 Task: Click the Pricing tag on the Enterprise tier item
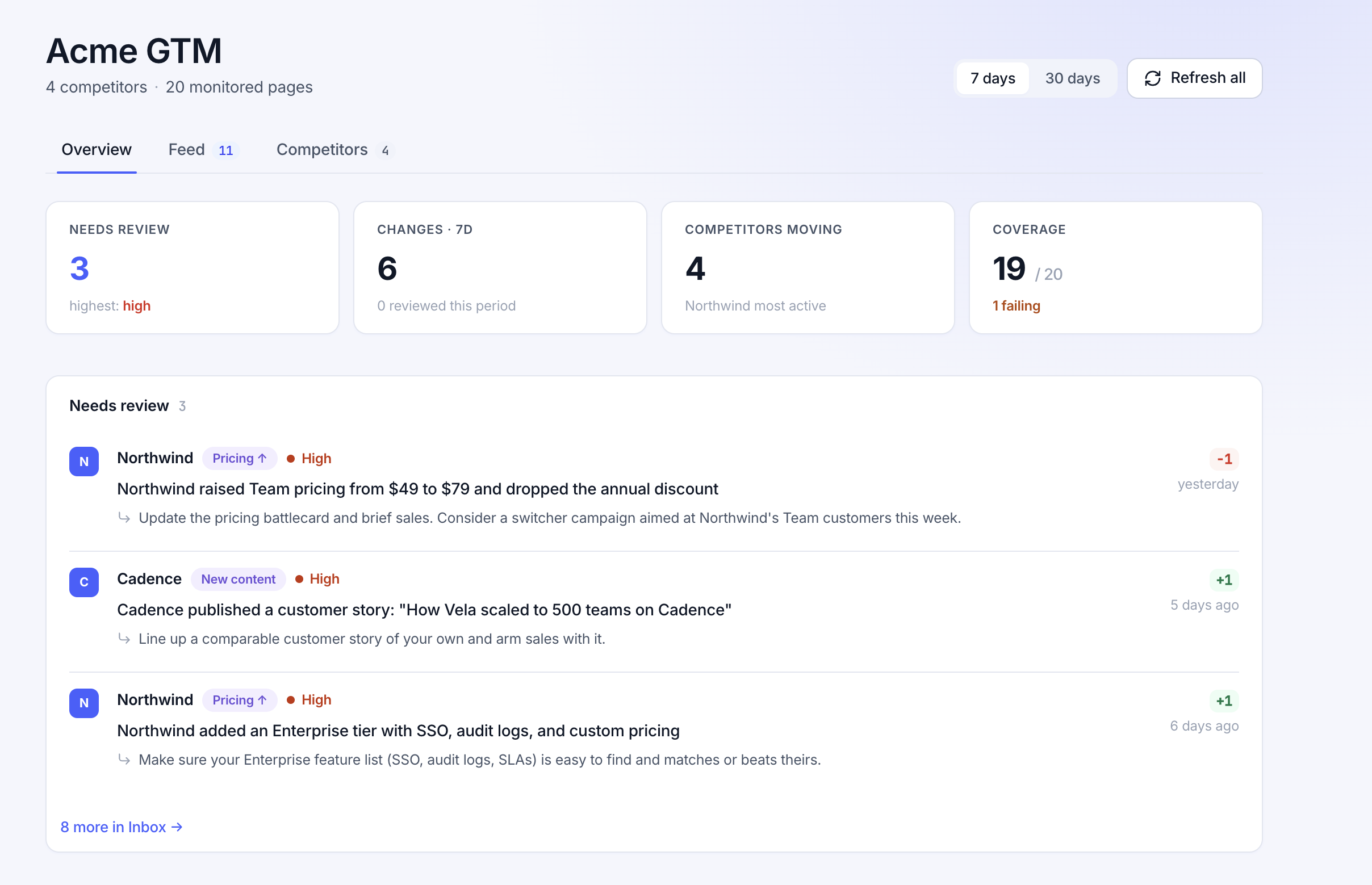[240, 700]
